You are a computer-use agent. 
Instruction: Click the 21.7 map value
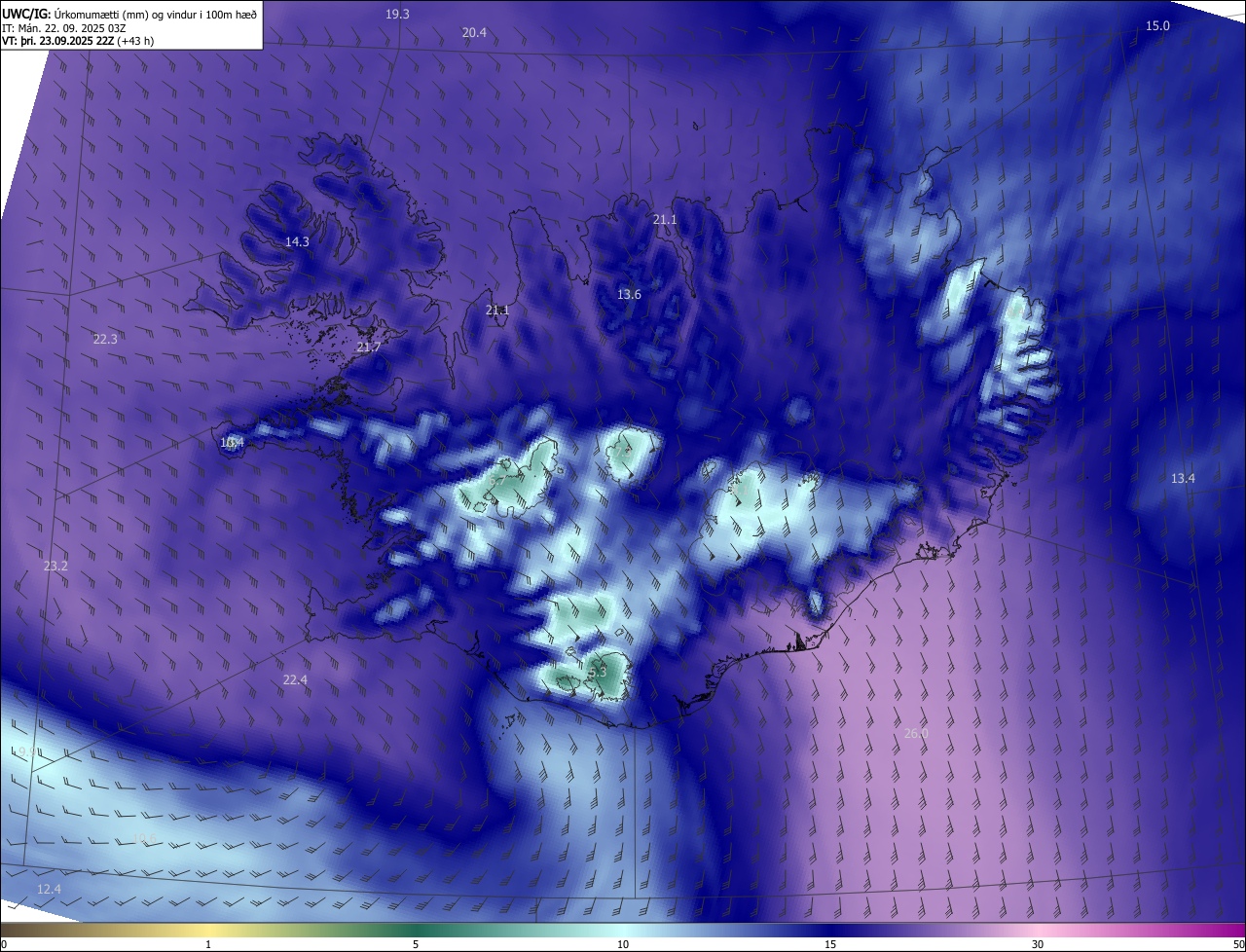[369, 348]
